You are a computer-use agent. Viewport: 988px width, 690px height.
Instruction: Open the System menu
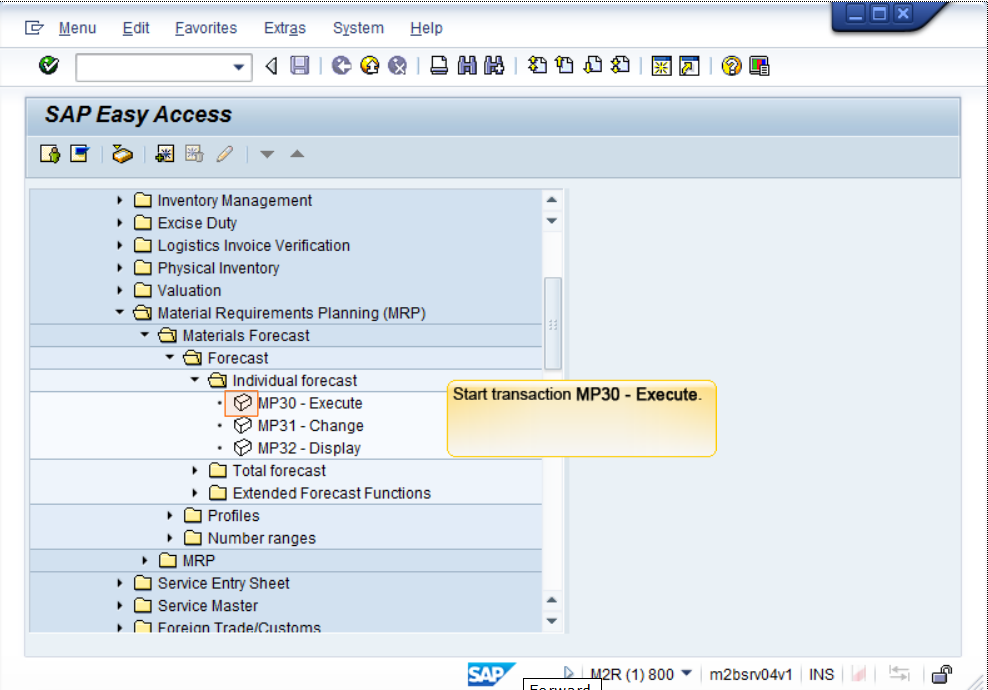point(358,28)
